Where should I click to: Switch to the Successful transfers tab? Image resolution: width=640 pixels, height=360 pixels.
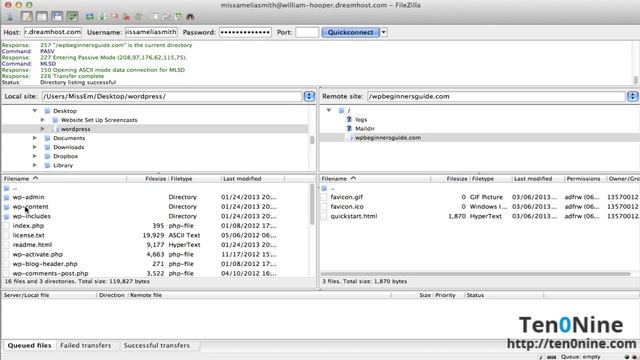[157, 345]
